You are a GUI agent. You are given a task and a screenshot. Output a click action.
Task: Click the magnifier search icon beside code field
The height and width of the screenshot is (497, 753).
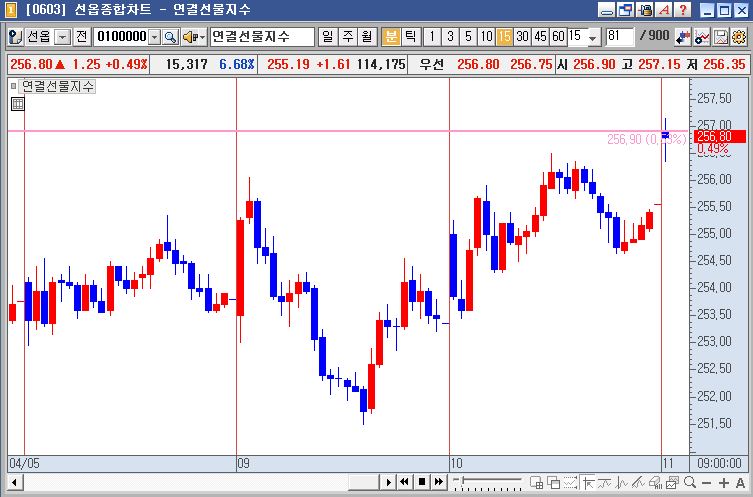click(x=170, y=37)
